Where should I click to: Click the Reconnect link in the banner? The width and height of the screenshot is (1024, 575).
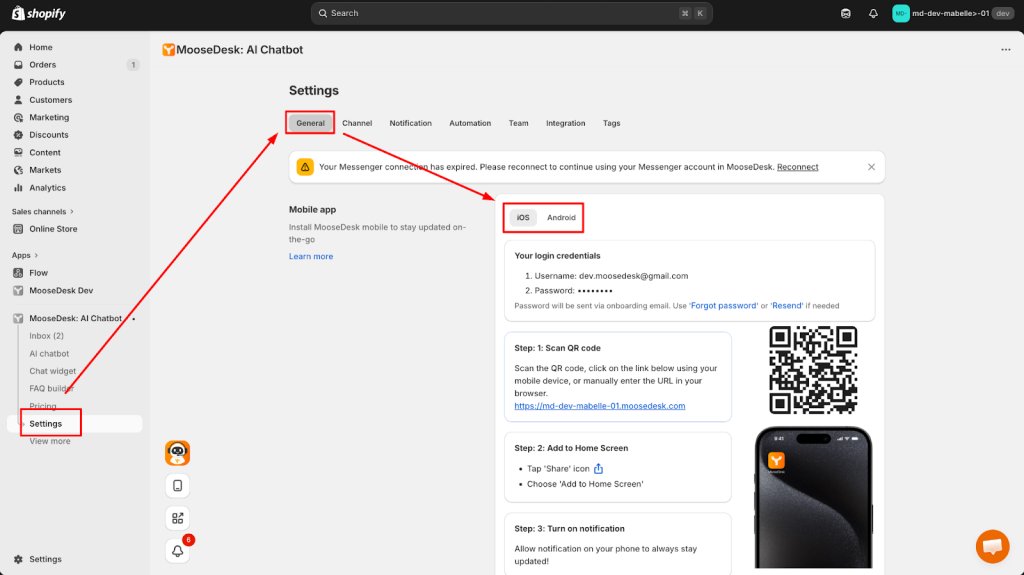[x=797, y=167]
